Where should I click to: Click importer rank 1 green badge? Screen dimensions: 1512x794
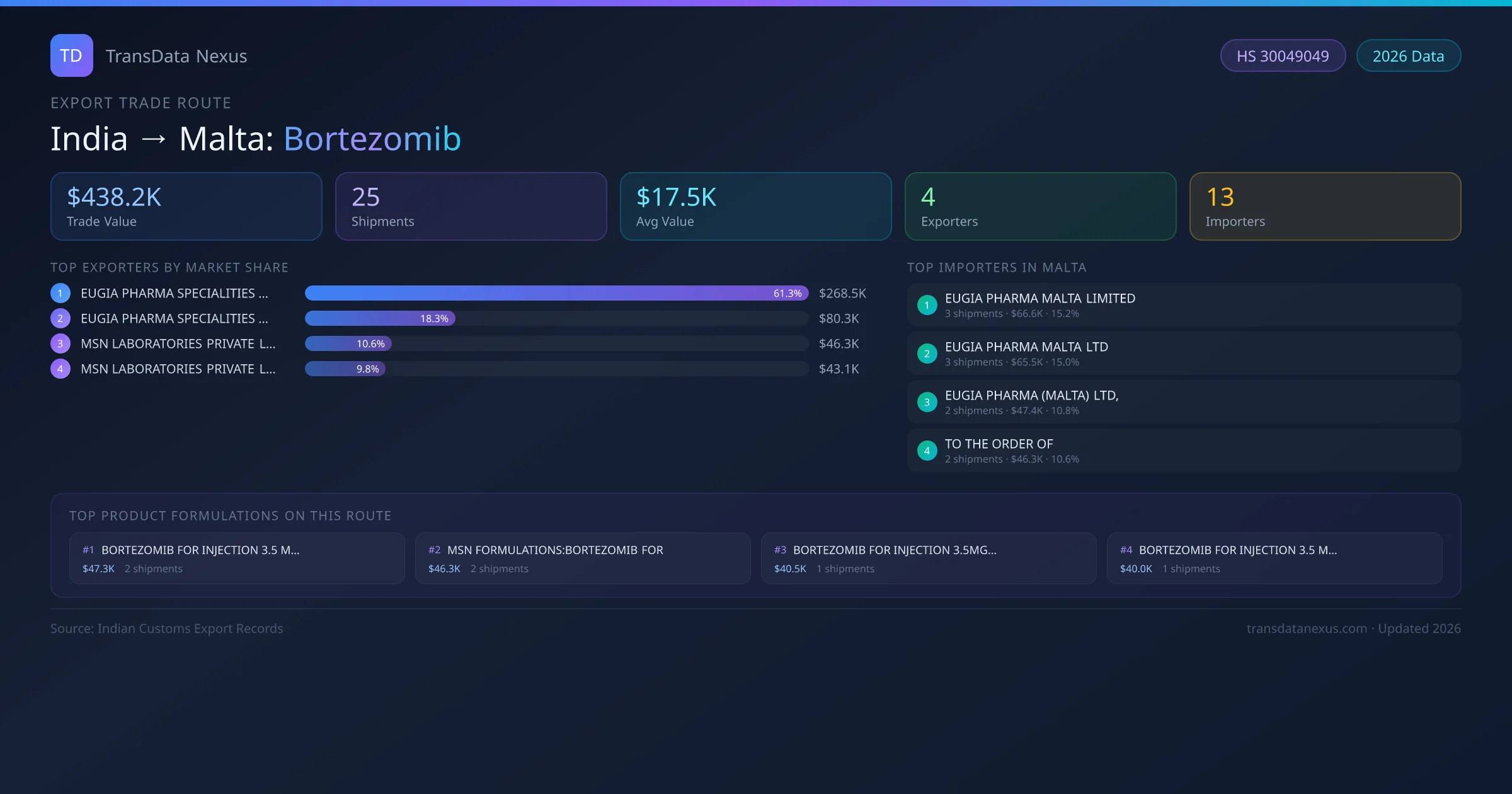[x=927, y=305]
